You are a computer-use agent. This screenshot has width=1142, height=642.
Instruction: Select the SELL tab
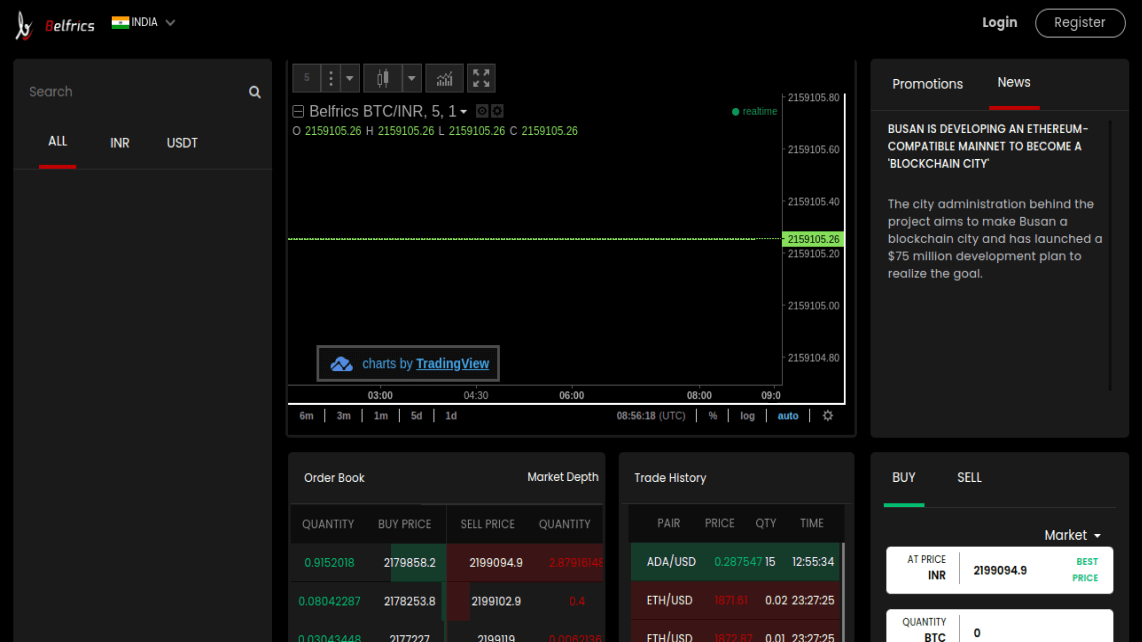coord(969,477)
